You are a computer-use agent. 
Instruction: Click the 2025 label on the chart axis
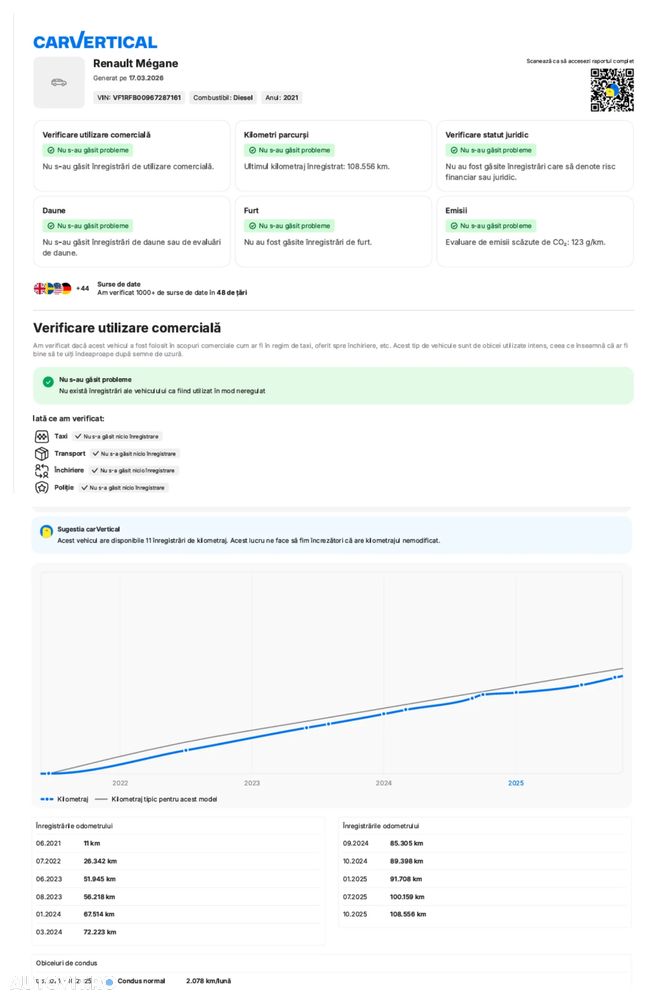(515, 783)
